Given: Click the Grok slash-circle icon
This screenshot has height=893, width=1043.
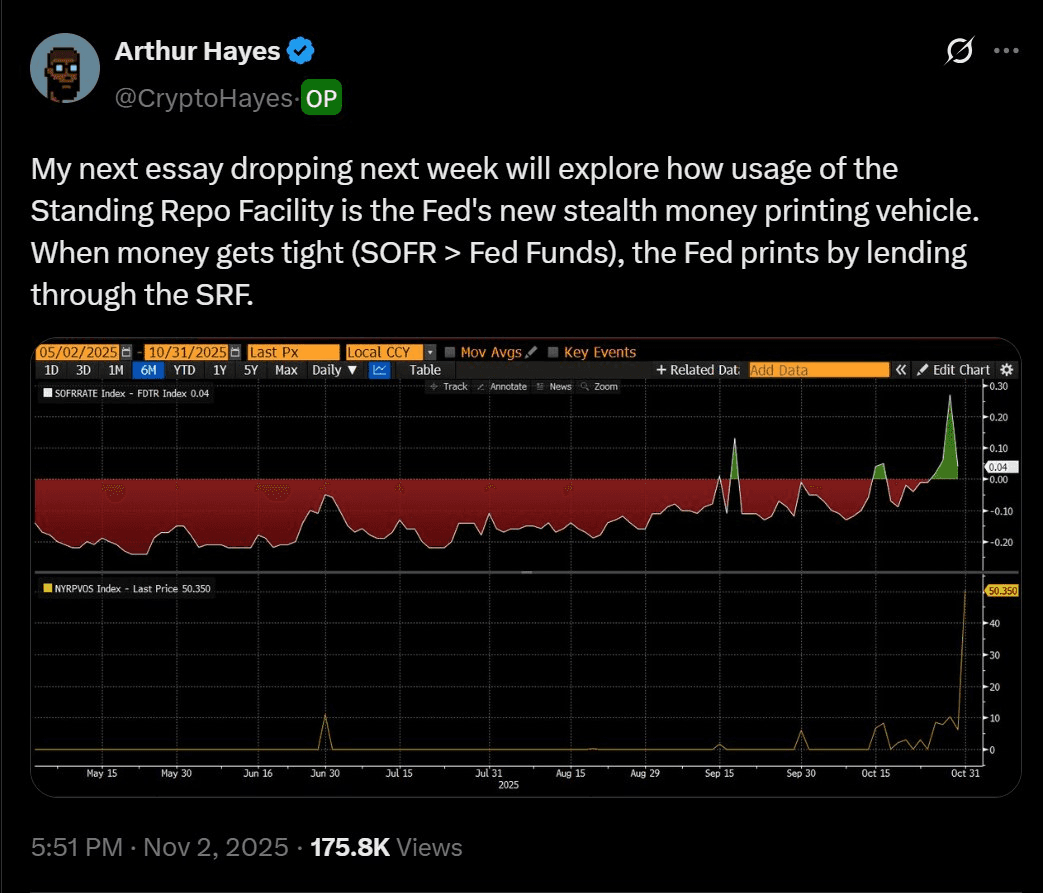Looking at the screenshot, I should [960, 51].
